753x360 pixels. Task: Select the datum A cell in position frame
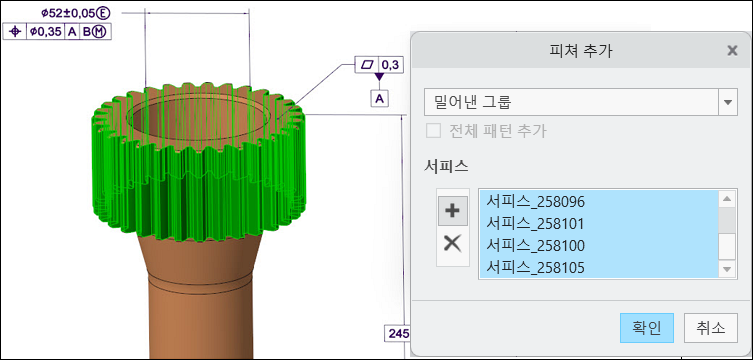72,32
